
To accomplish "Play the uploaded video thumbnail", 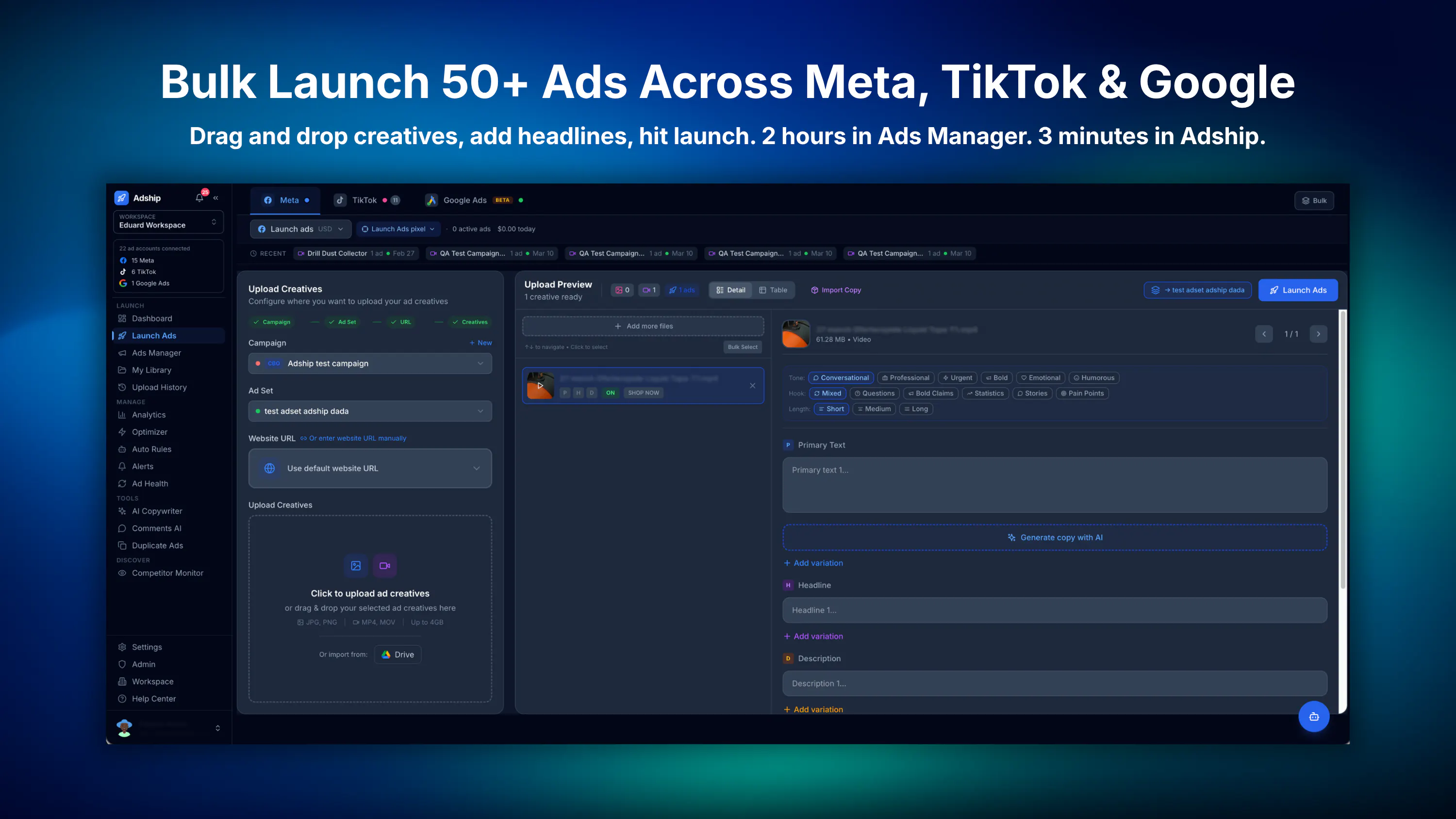I will (x=540, y=385).
